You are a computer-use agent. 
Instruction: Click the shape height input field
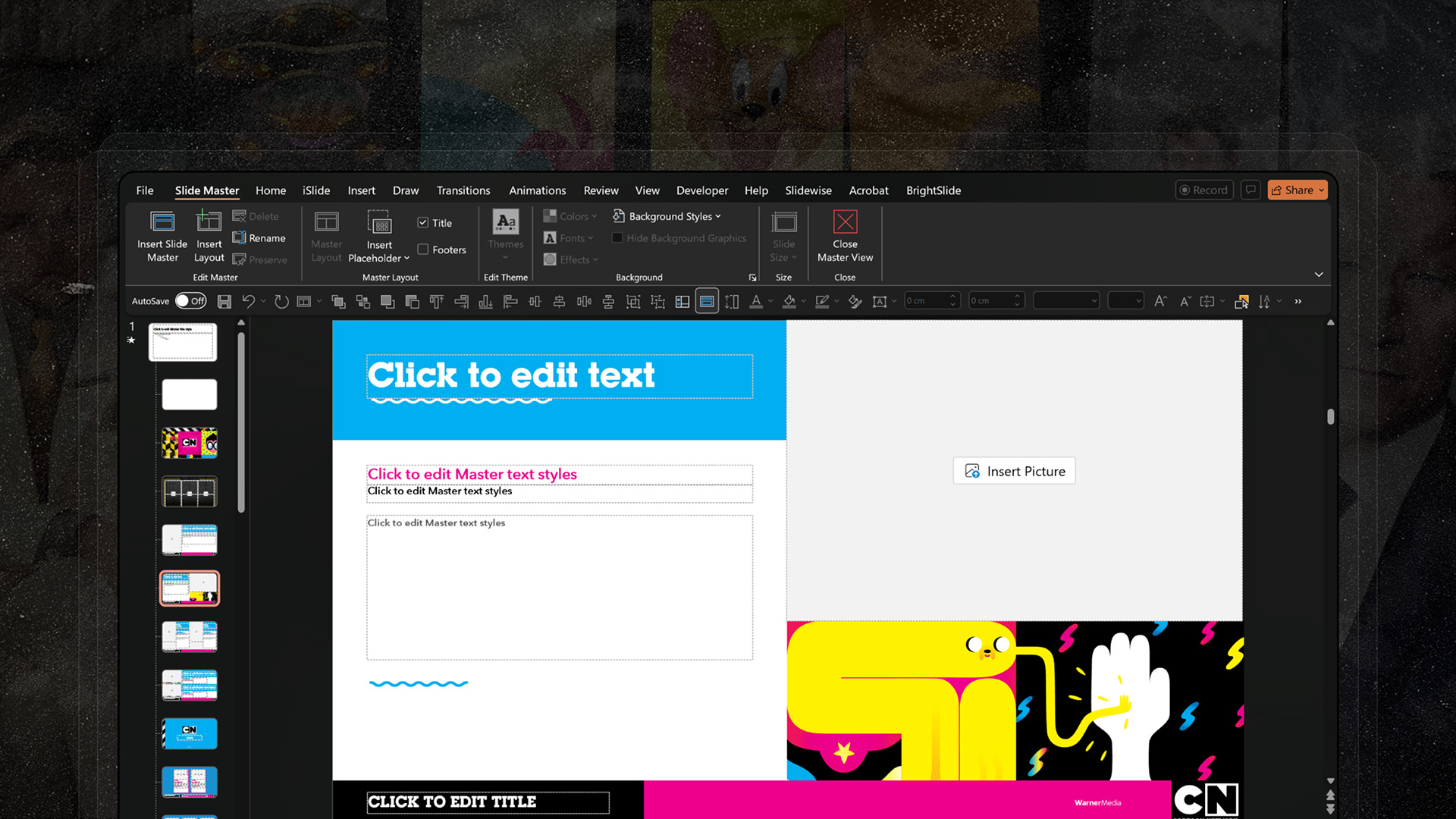click(932, 301)
